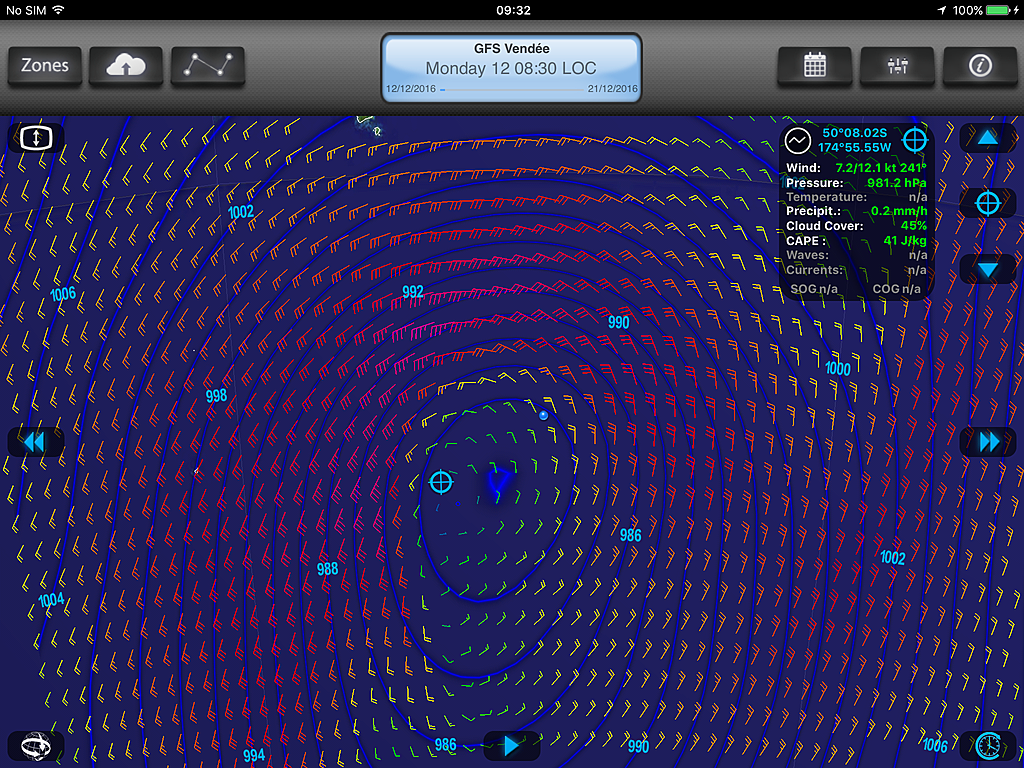Tap the 994 isobar label

pos(253,756)
